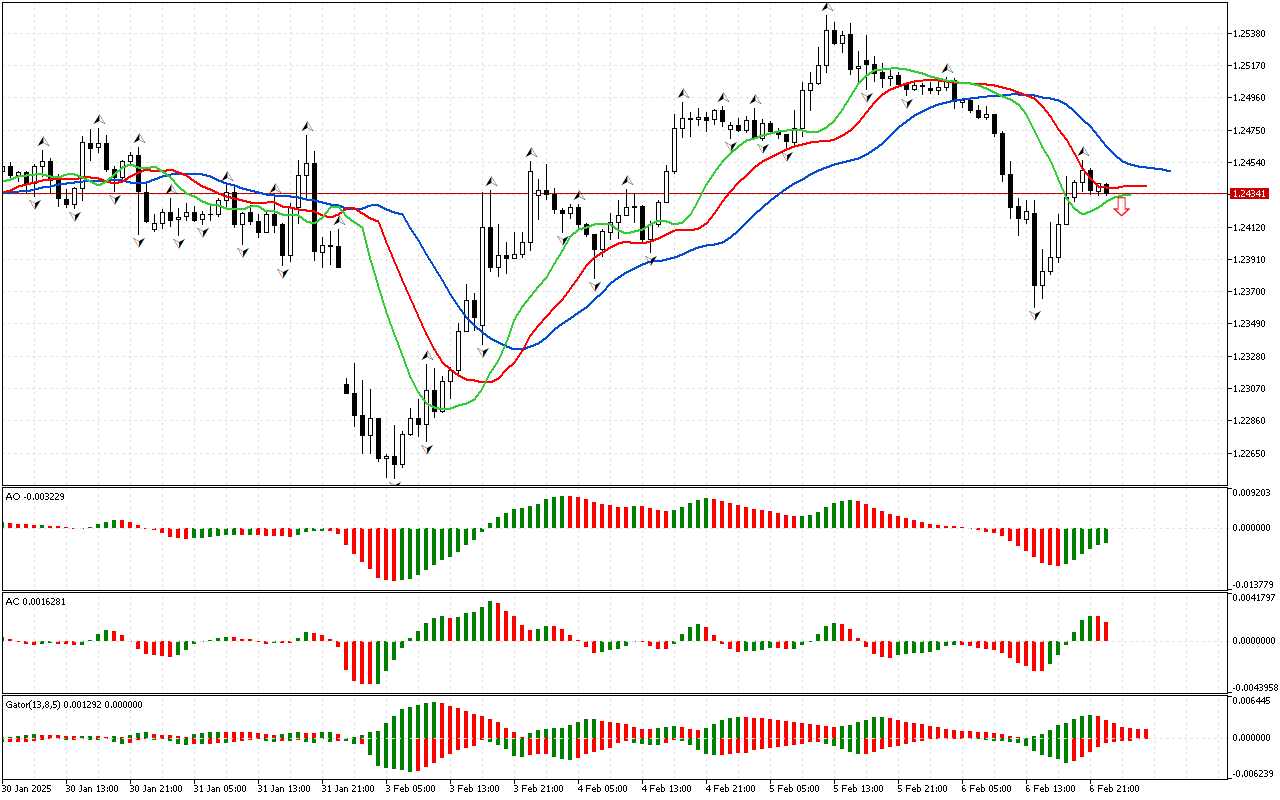Pick the 1.23700 price level on the axis
The height and width of the screenshot is (800, 1280).
(1250, 292)
